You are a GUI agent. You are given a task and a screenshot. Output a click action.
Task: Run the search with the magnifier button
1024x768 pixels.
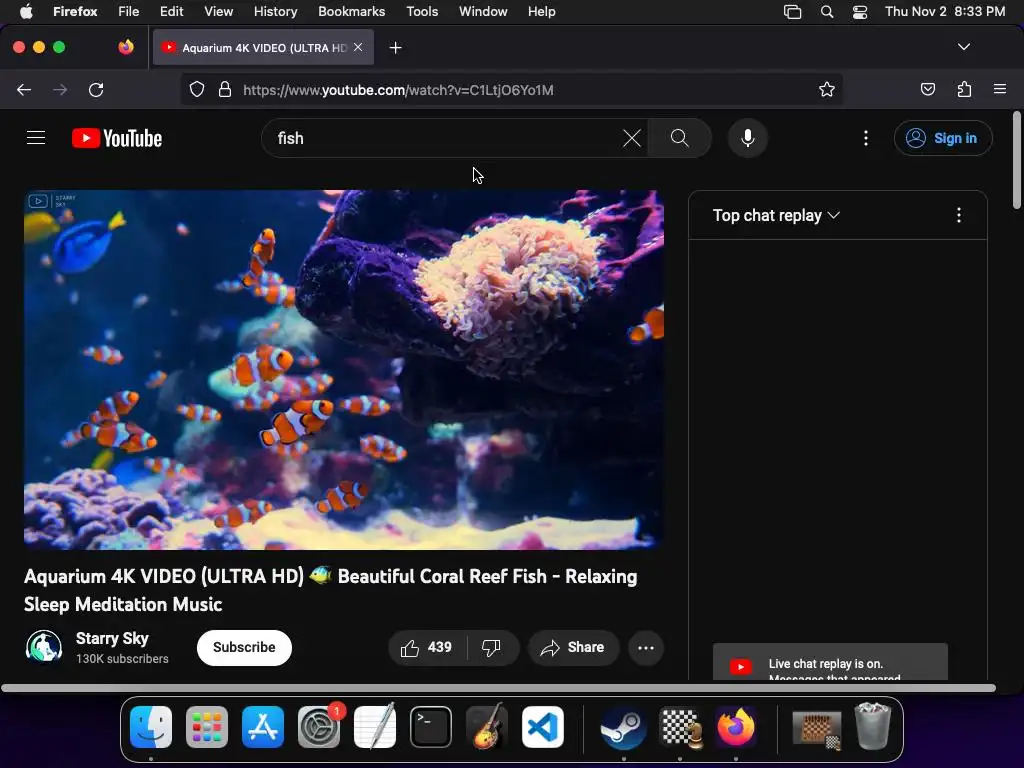click(x=679, y=138)
